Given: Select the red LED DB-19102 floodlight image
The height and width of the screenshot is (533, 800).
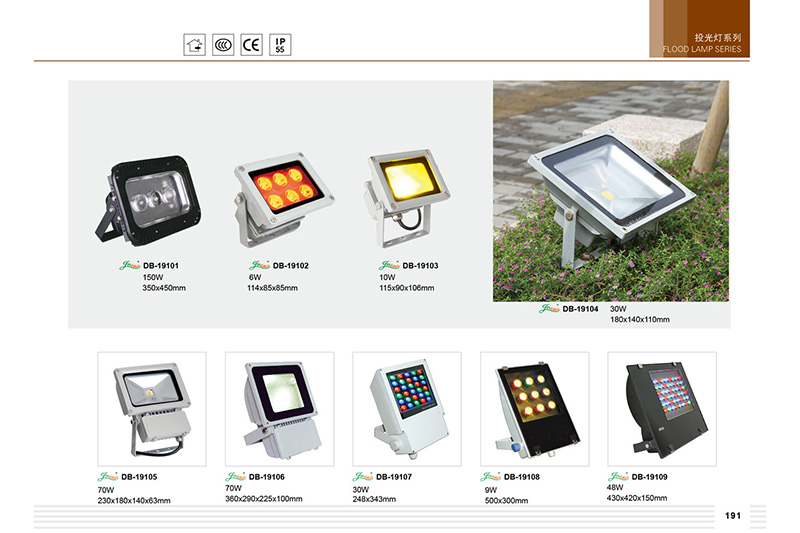Looking at the screenshot, I should pyautogui.click(x=283, y=200).
